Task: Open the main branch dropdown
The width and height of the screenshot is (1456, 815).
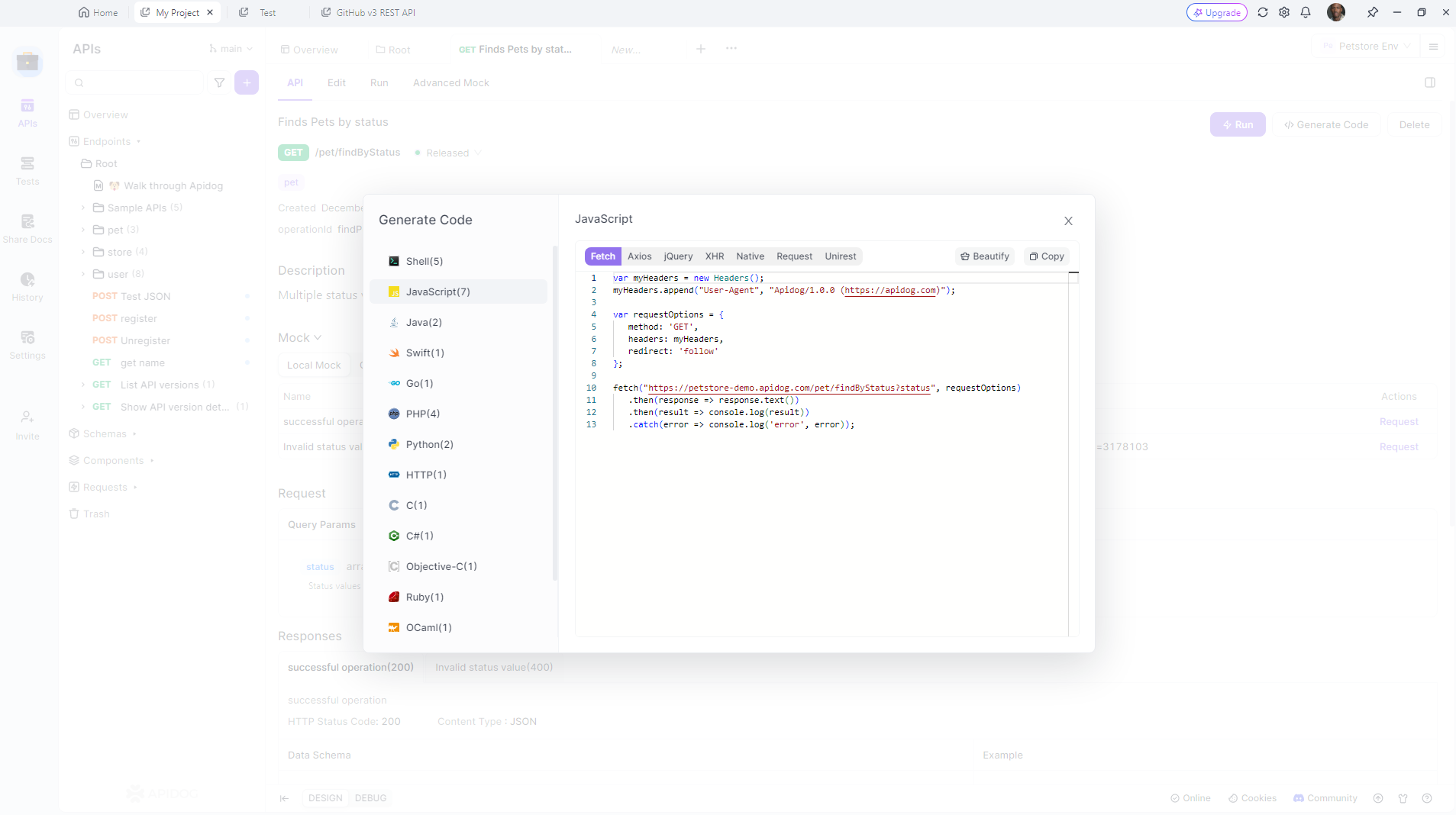Action: (231, 49)
